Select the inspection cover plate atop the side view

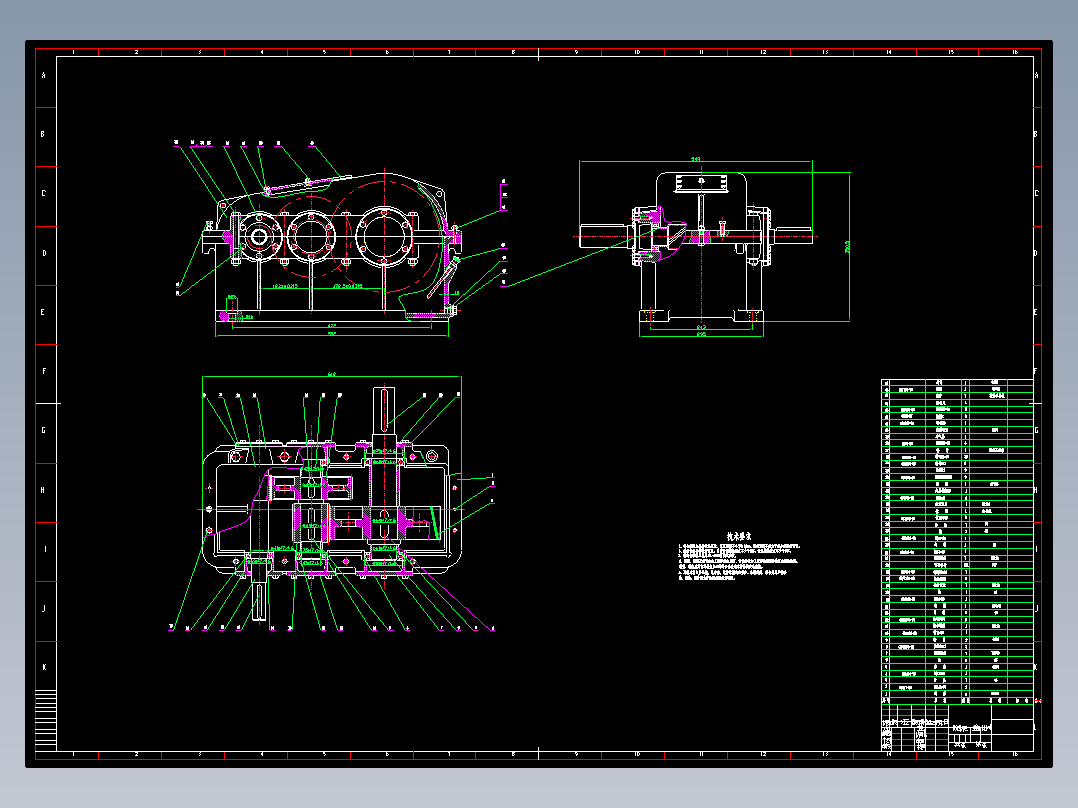pos(701,183)
